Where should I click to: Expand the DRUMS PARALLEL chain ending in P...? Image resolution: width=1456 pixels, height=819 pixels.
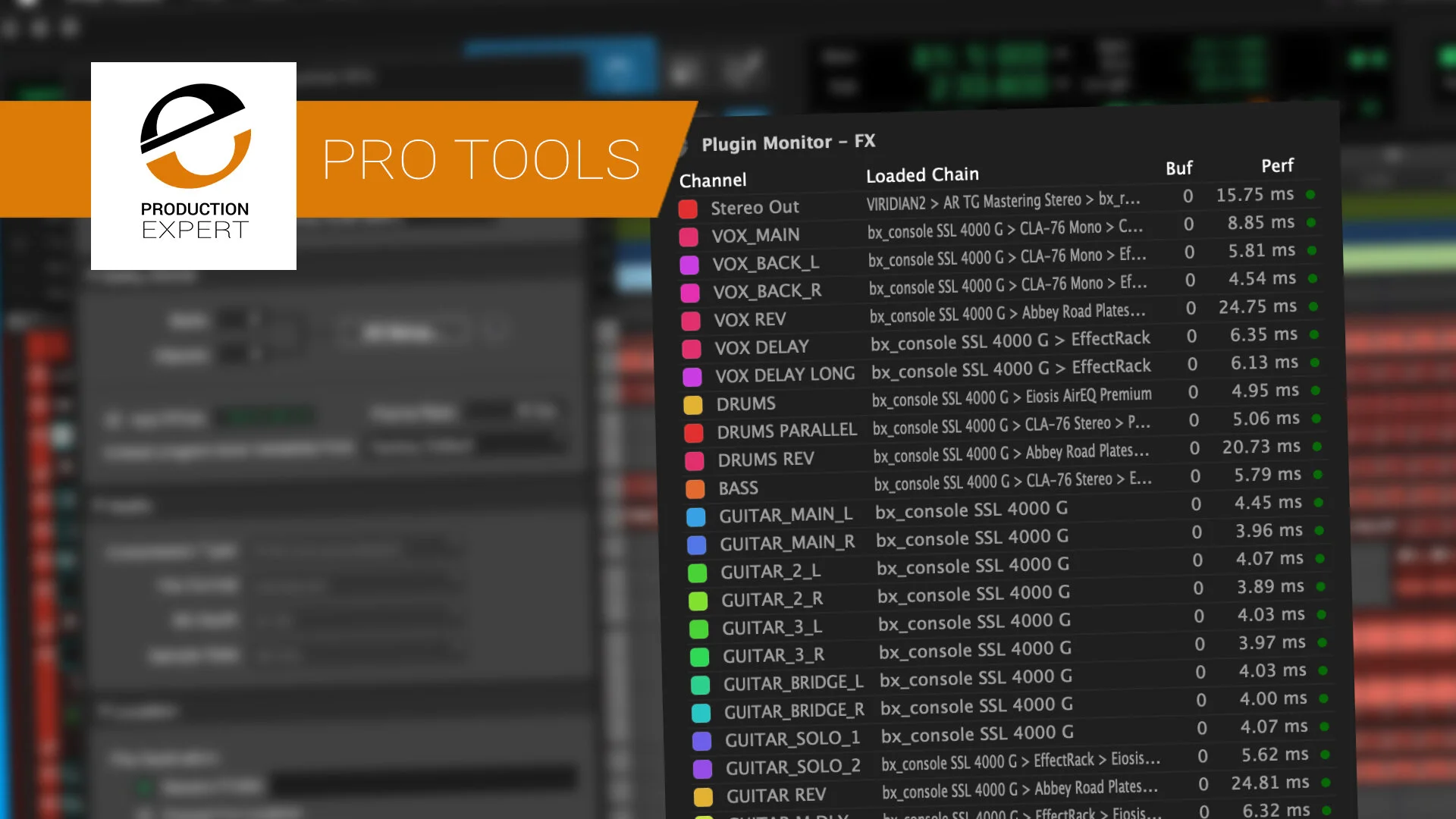click(1011, 425)
